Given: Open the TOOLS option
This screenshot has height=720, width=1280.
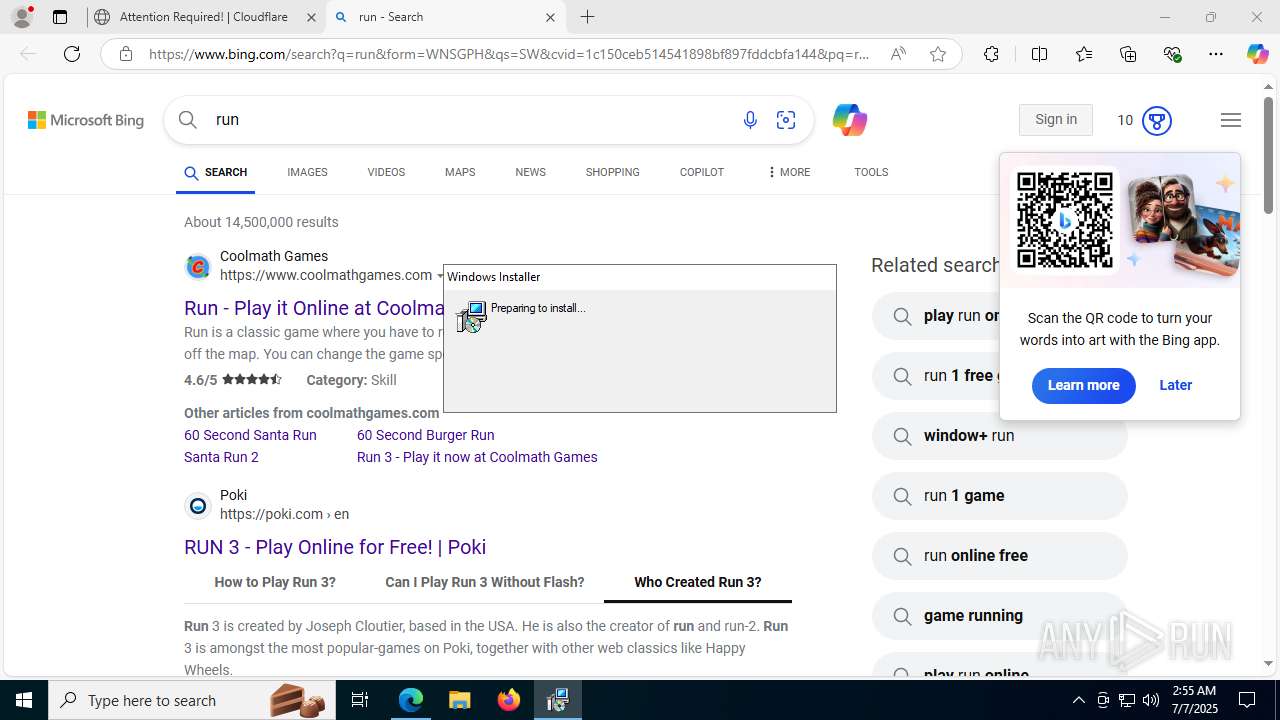Looking at the screenshot, I should tap(871, 173).
